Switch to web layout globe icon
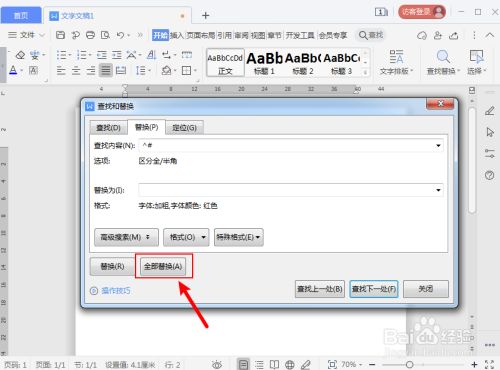The image size is (500, 370). (290, 365)
